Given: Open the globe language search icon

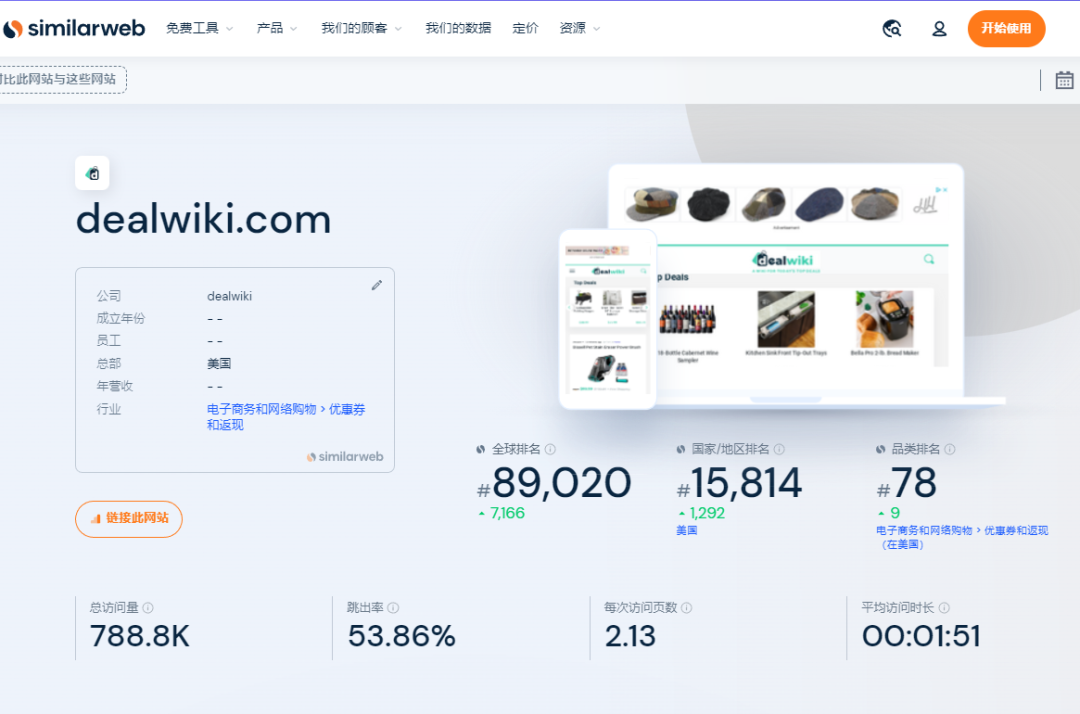Looking at the screenshot, I should [892, 28].
